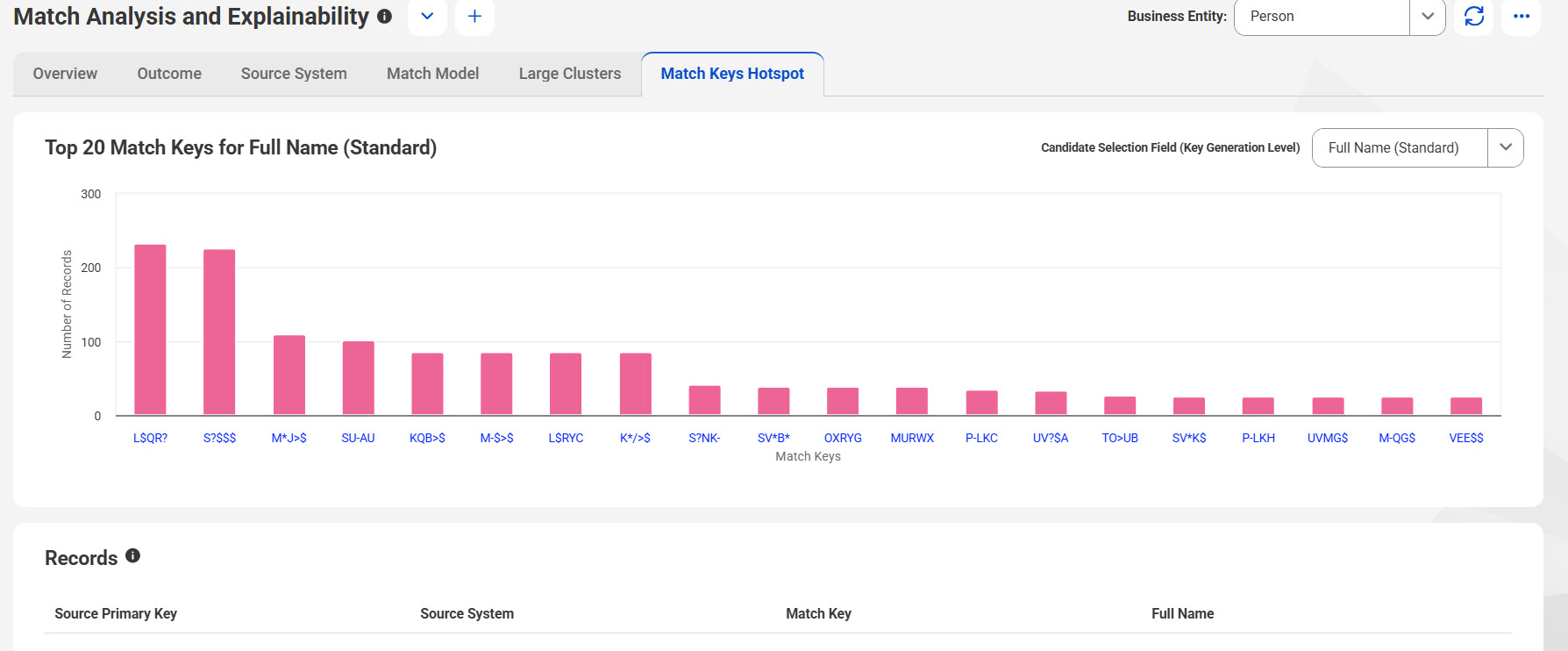Click the info icon next to Records

click(x=132, y=555)
